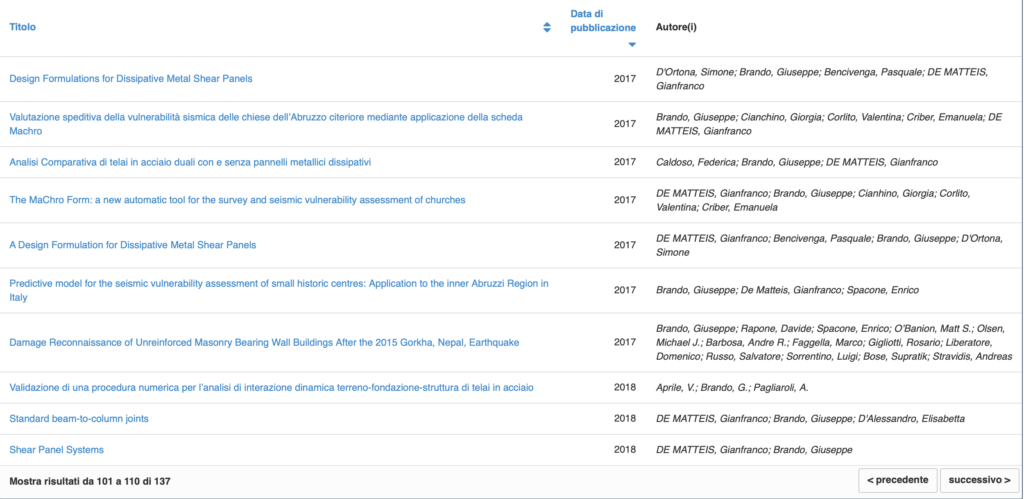This screenshot has height=499, width=1024.
Task: Click the descending arrow under Data di pubblicazione
Action: (632, 44)
